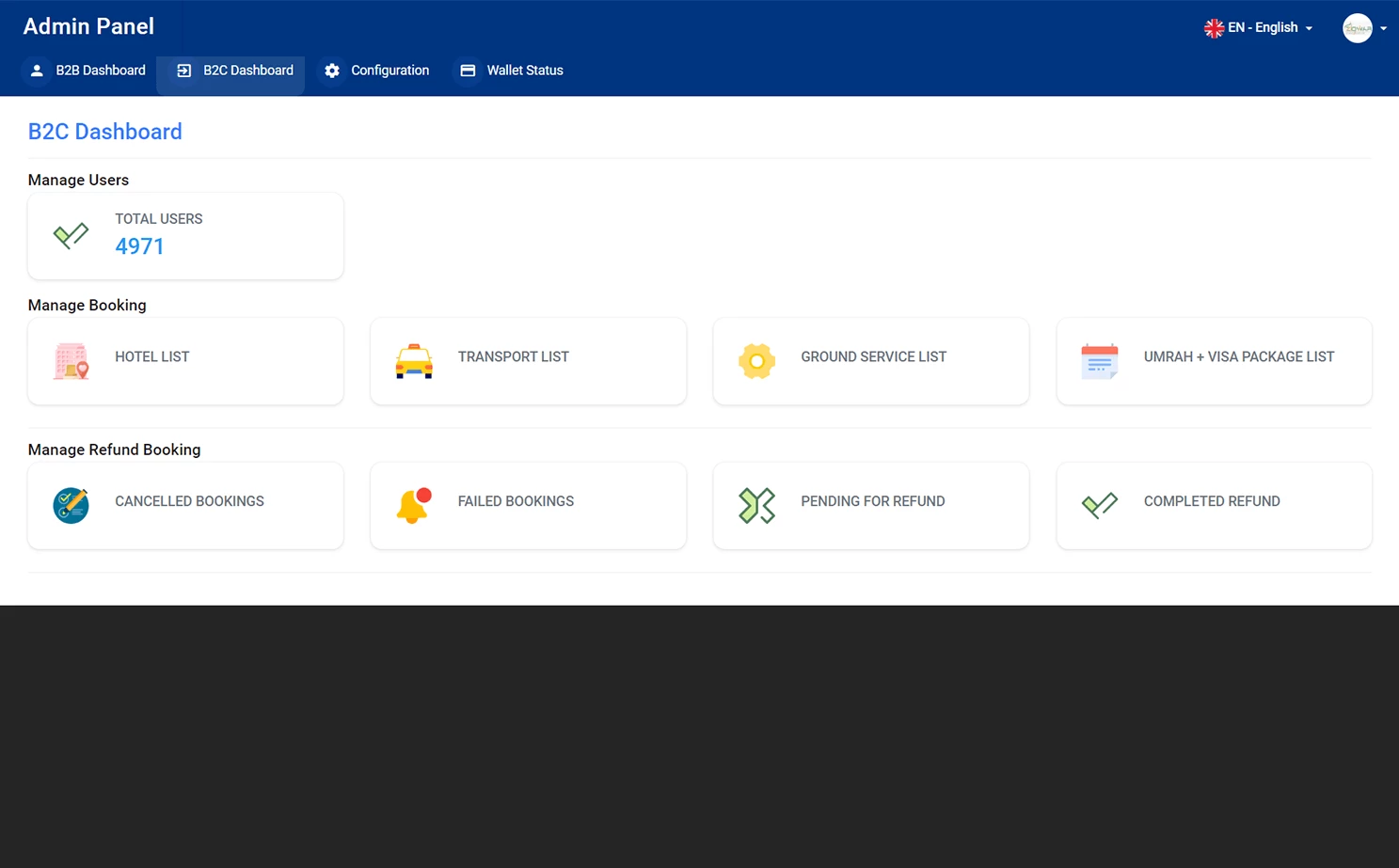This screenshot has width=1399, height=868.
Task: Click the Admin Panel title
Action: pyautogui.click(x=88, y=25)
